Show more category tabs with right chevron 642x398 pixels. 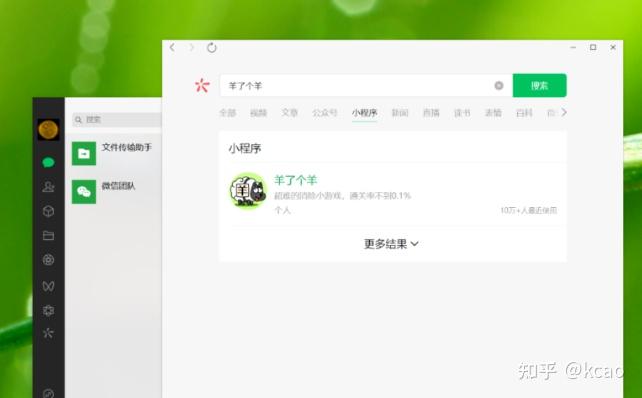[x=564, y=112]
